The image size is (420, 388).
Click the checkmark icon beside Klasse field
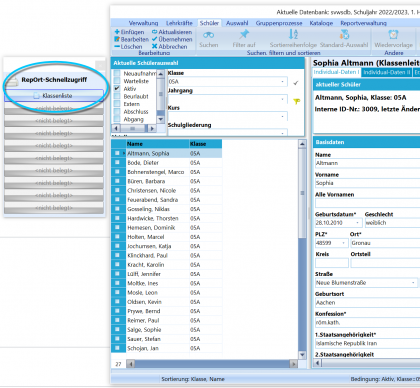295,83
